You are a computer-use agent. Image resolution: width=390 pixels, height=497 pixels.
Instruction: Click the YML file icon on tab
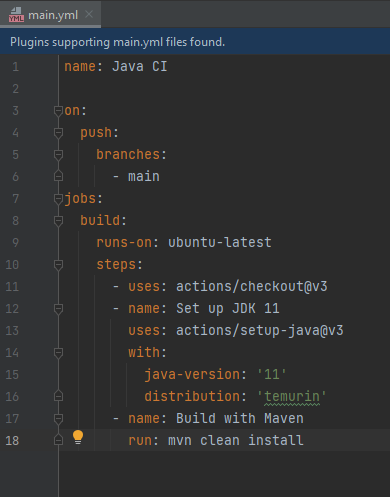[x=16, y=15]
